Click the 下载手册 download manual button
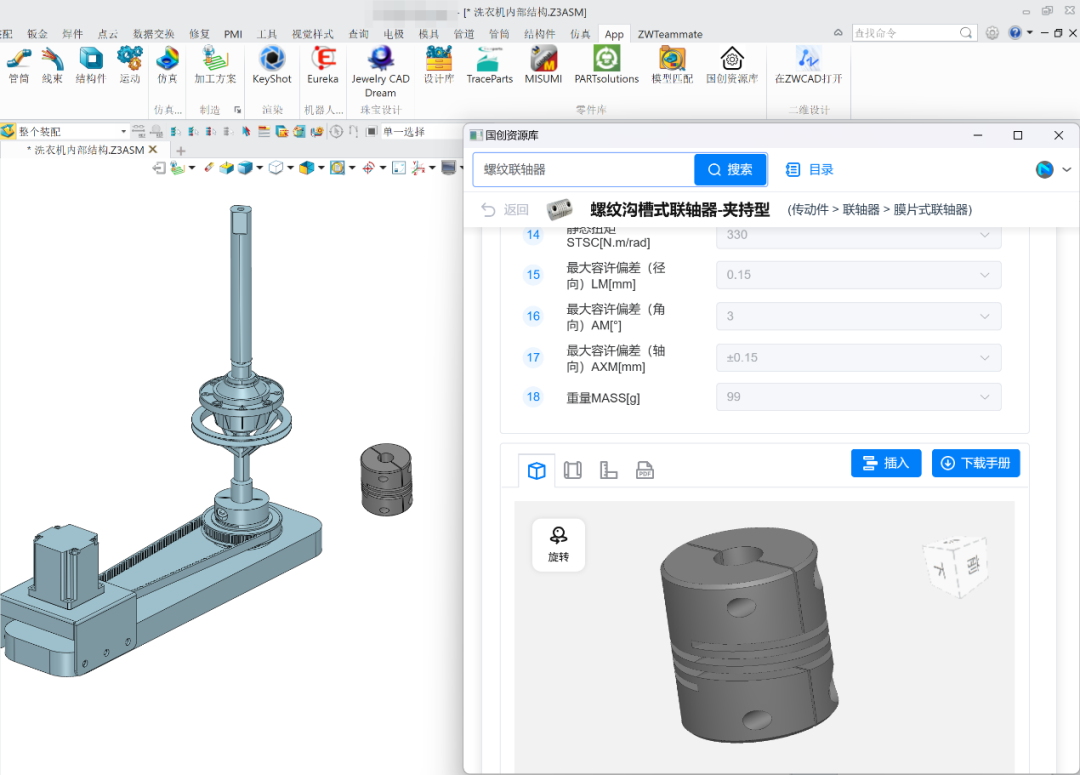Viewport: 1080px width, 775px height. coord(975,463)
